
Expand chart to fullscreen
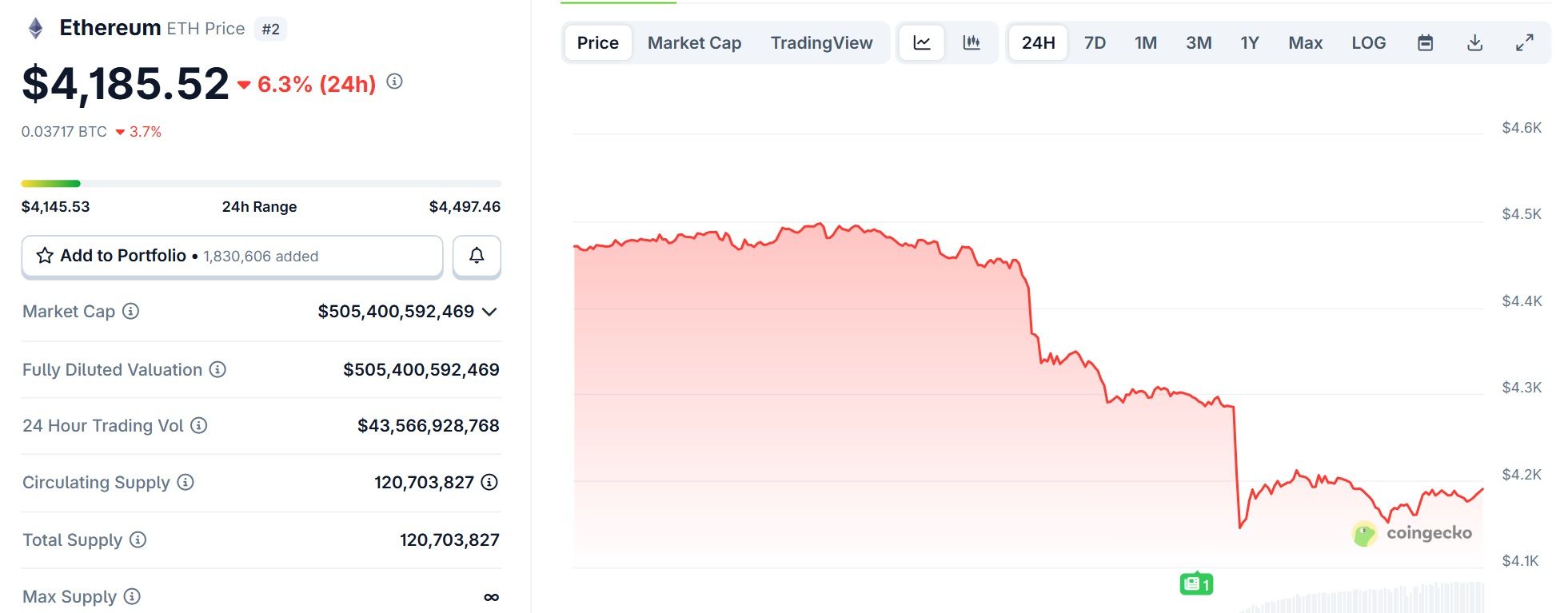tap(1525, 43)
